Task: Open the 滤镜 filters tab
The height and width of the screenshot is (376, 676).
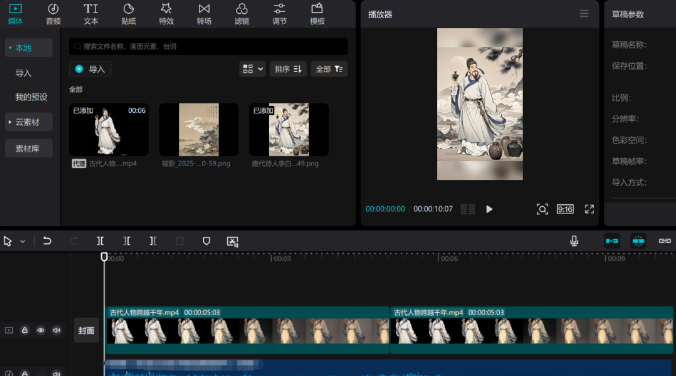Action: (241, 14)
